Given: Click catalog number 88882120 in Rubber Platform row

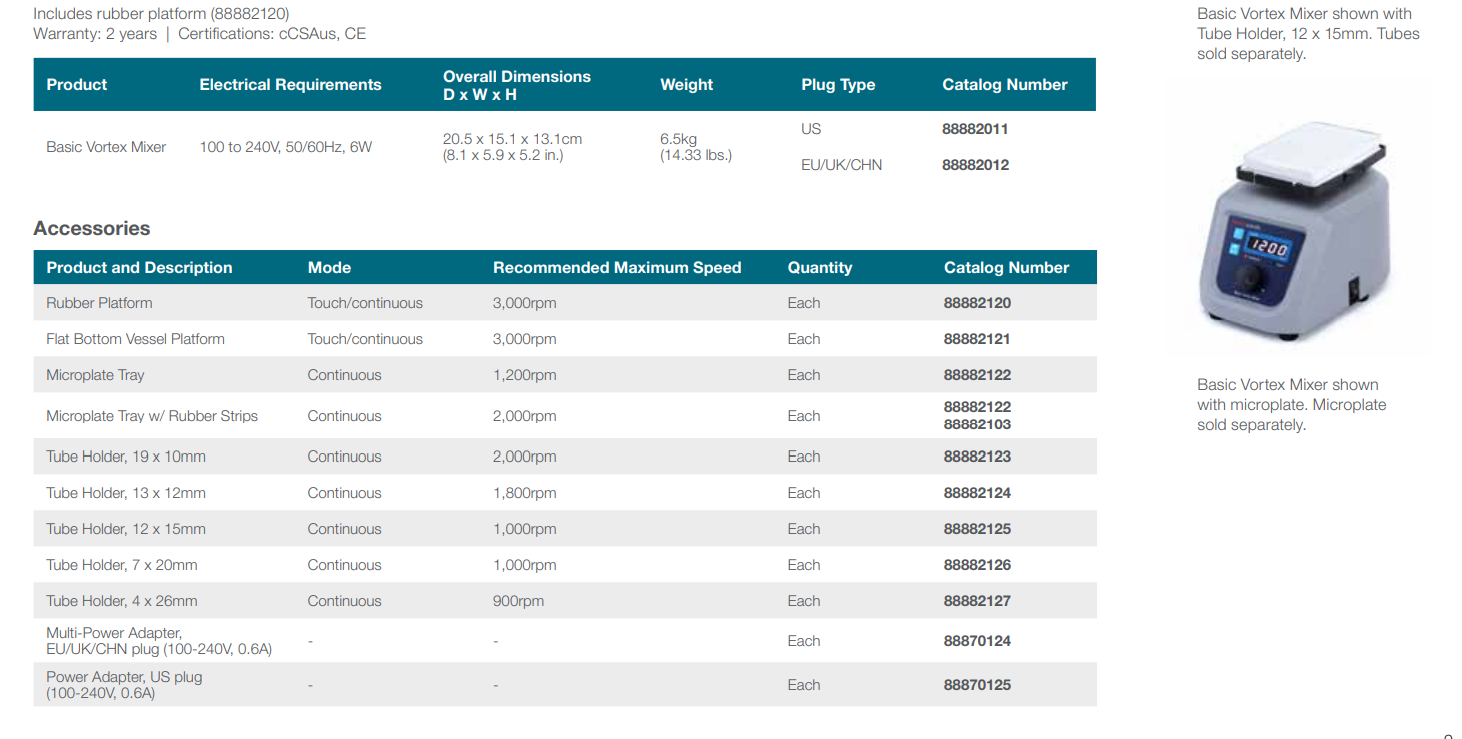Looking at the screenshot, I should [977, 303].
